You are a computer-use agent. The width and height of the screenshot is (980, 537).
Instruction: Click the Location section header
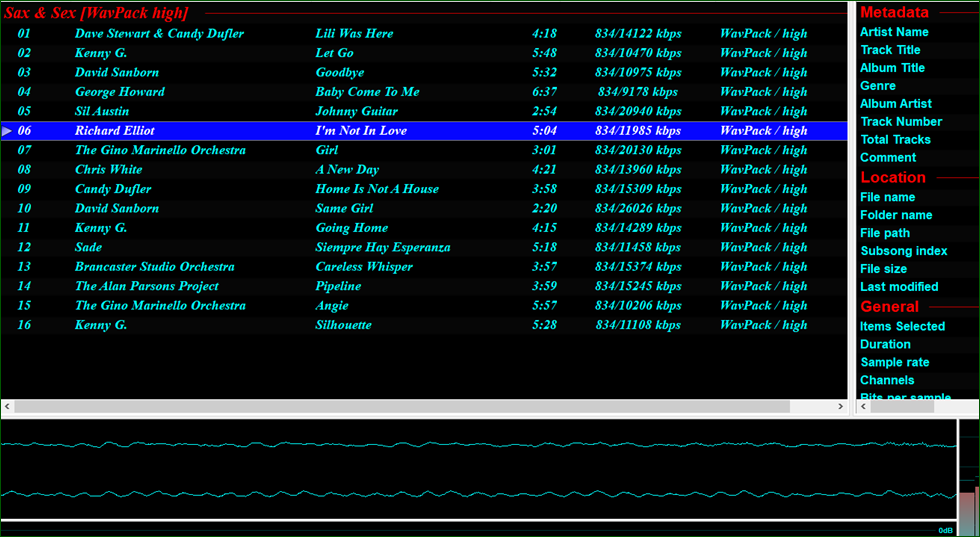[x=893, y=178]
